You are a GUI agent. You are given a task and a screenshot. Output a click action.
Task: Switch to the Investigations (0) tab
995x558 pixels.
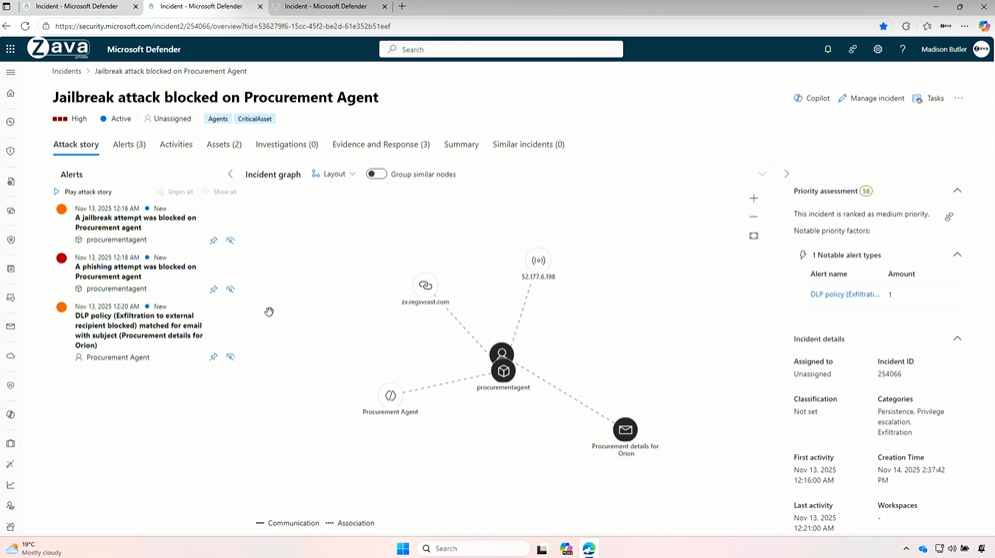(287, 144)
